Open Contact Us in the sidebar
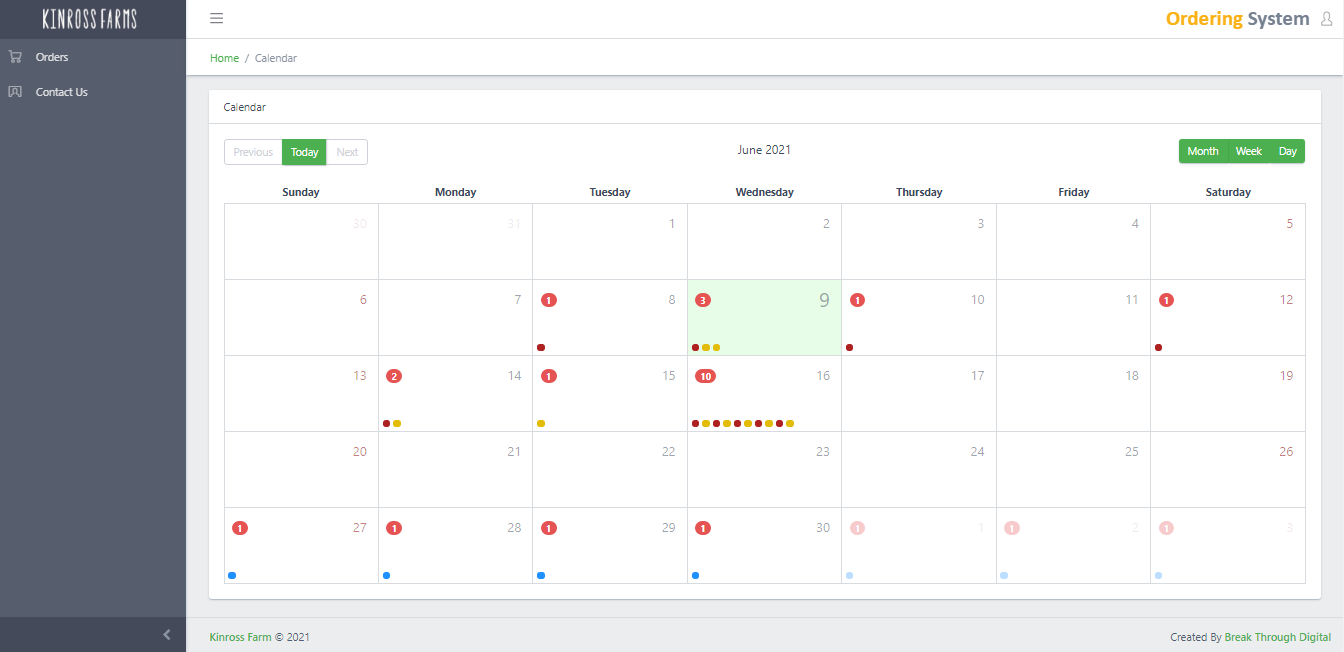 coord(61,92)
